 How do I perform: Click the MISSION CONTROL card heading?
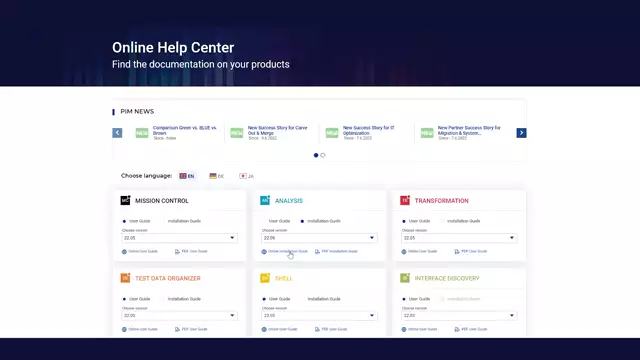(x=162, y=201)
